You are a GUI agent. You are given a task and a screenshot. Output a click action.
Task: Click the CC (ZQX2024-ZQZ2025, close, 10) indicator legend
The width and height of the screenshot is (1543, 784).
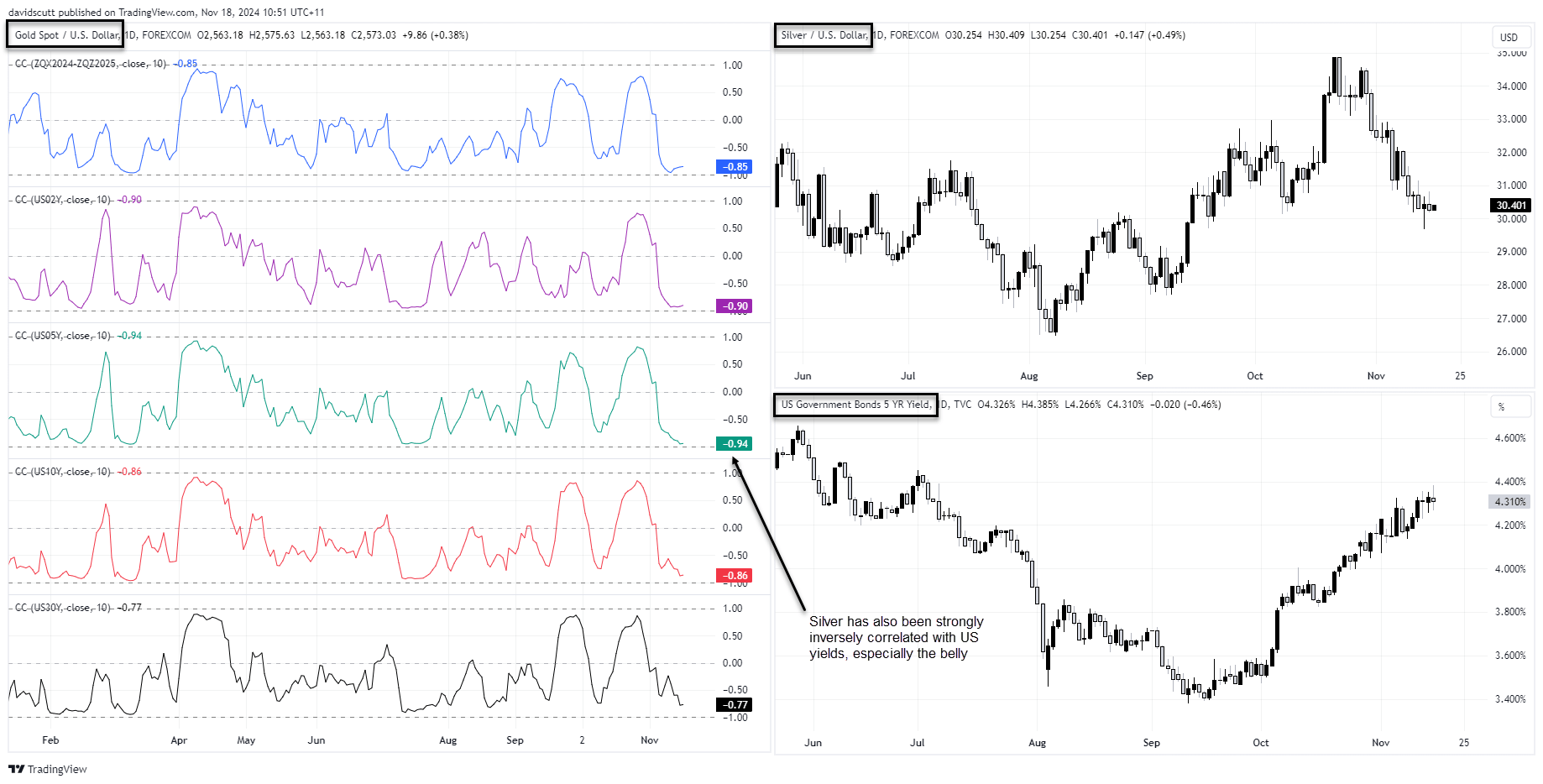click(x=91, y=64)
